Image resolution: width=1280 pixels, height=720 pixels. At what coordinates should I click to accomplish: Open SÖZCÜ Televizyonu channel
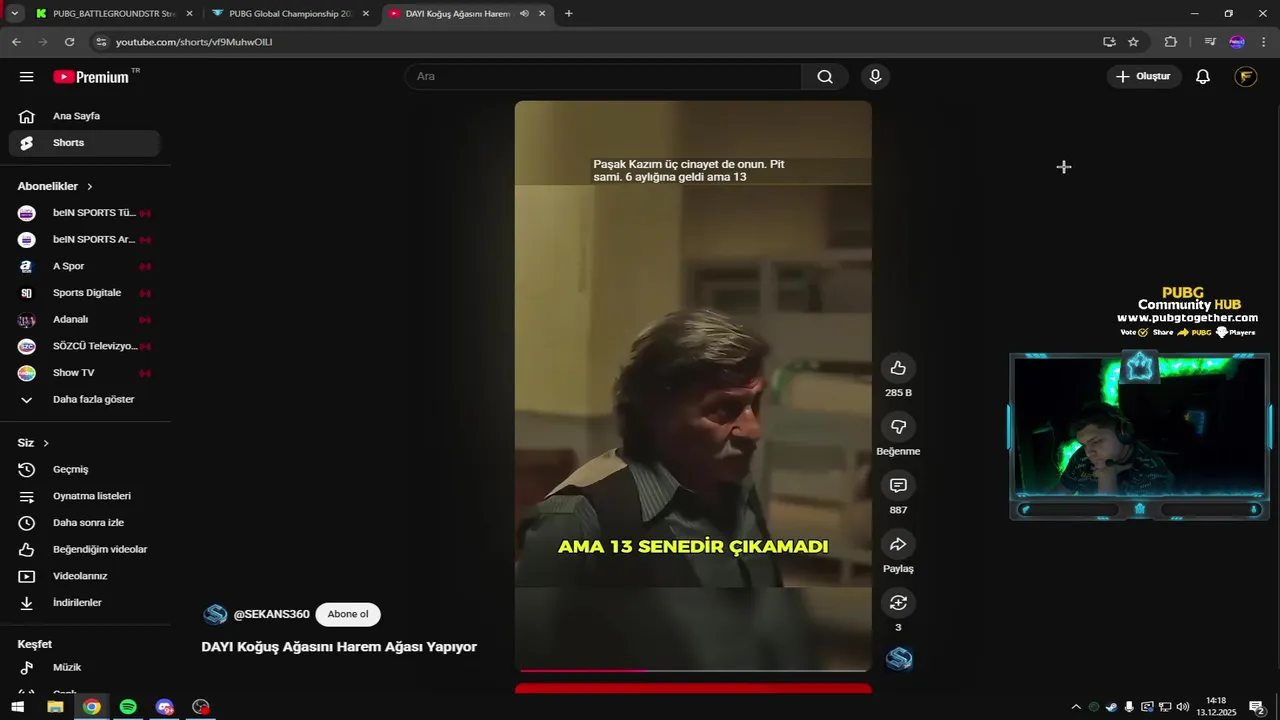click(84, 346)
